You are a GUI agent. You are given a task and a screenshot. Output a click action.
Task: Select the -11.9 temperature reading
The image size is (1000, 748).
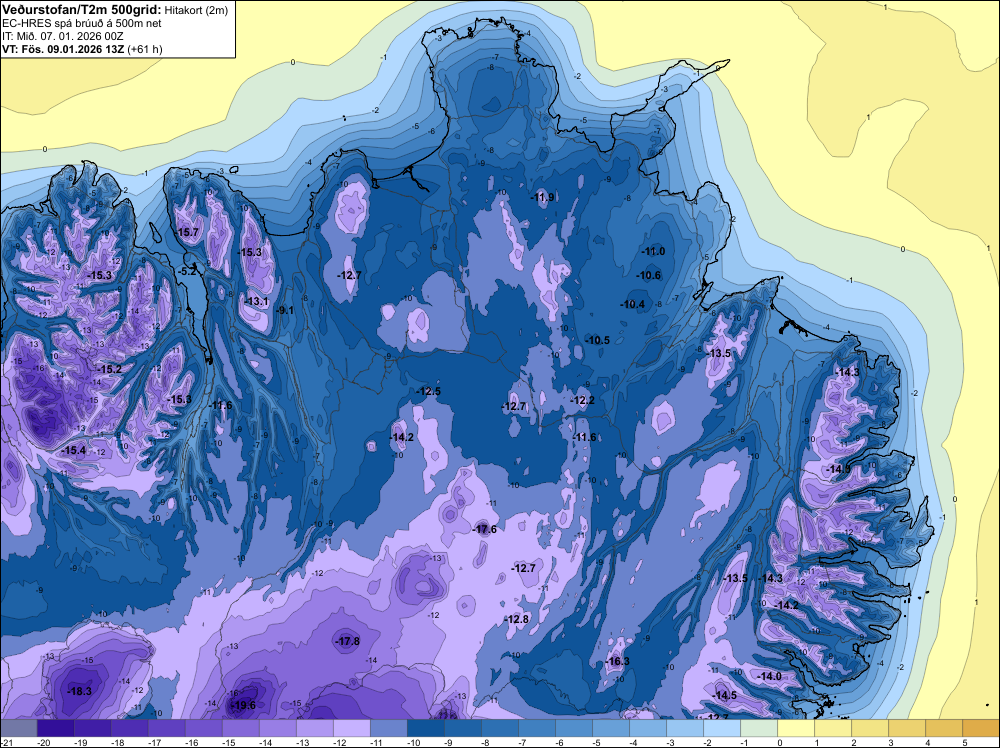tap(542, 197)
